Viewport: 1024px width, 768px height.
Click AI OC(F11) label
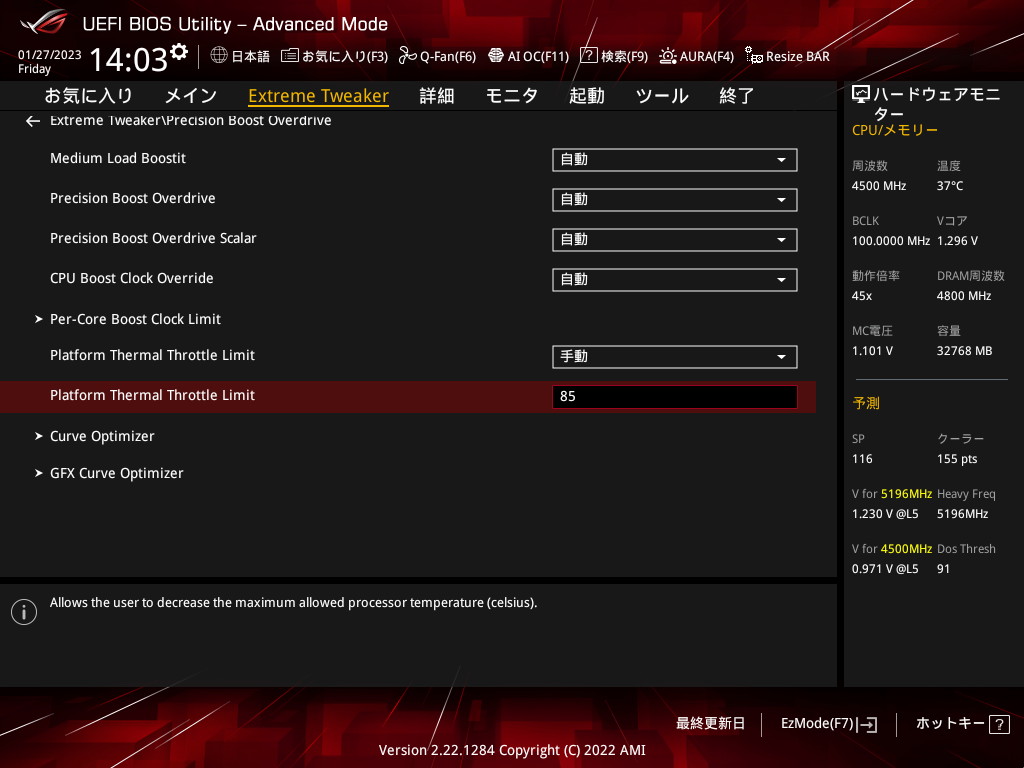point(538,56)
